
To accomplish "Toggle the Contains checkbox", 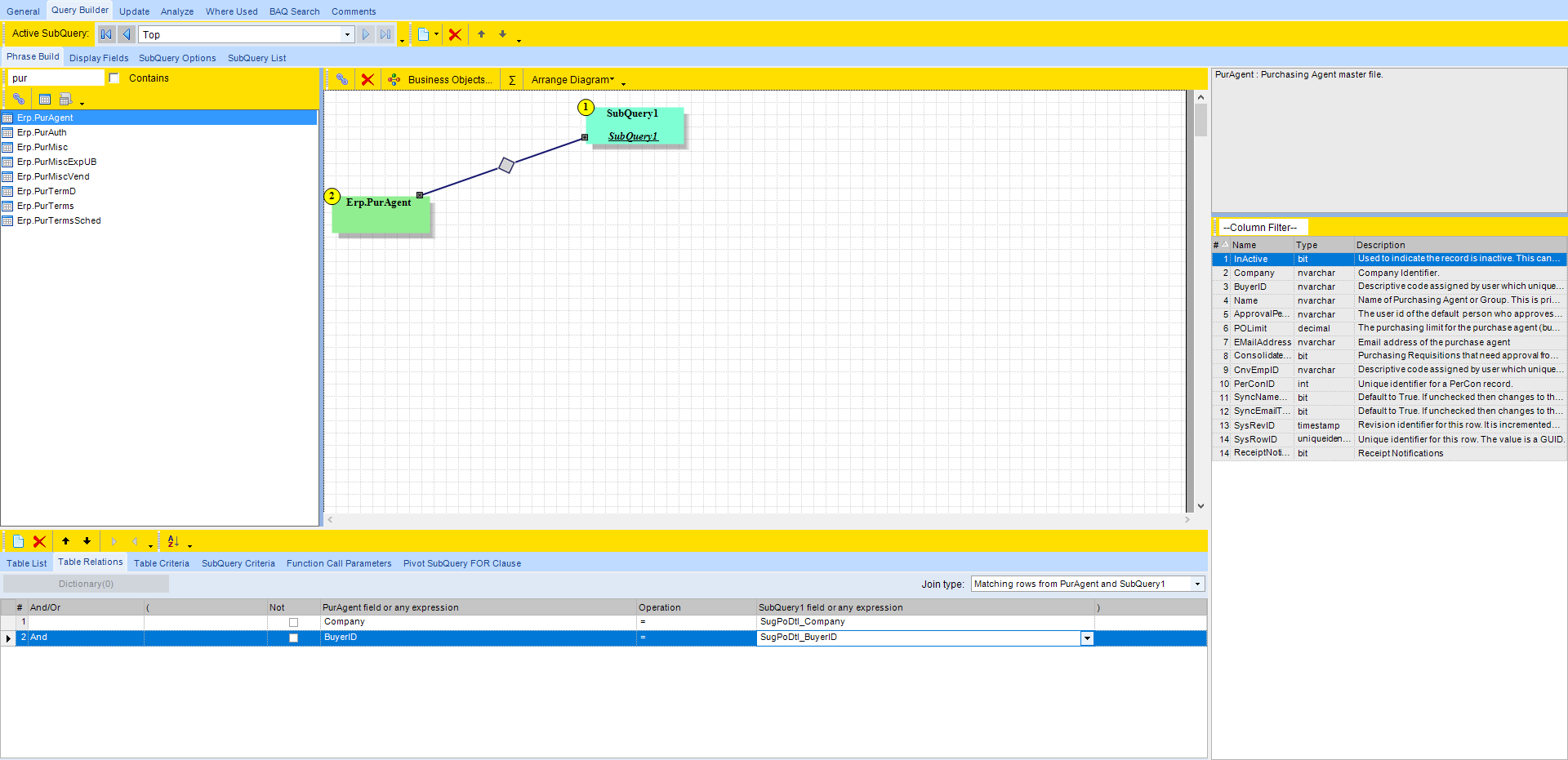I will [114, 78].
